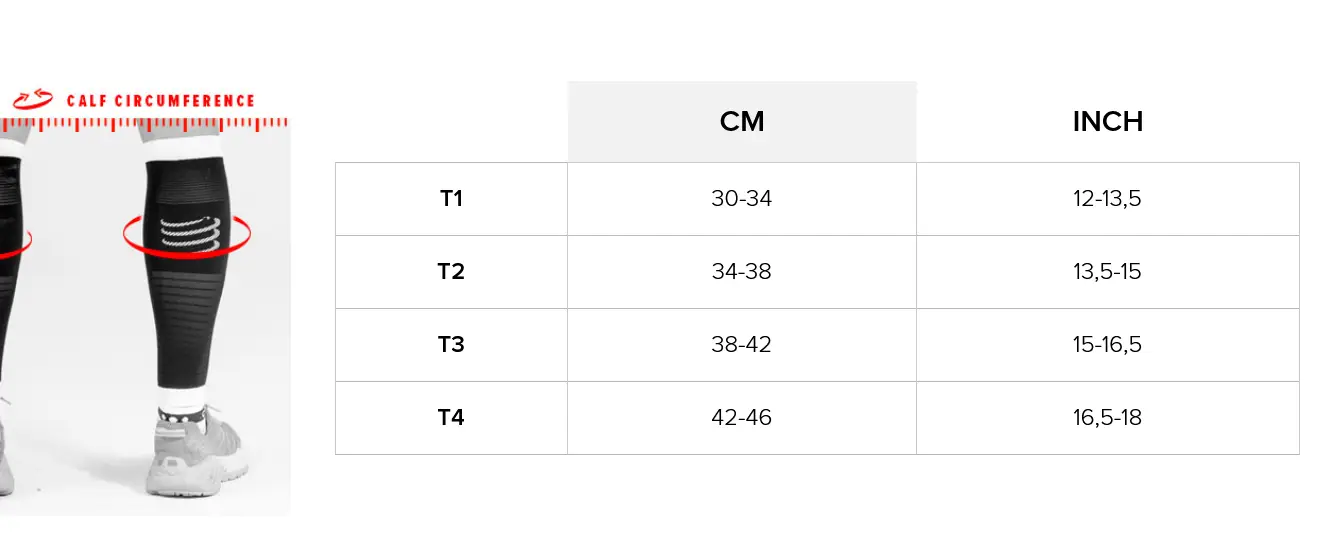
Task: Click the 12-13,5 inch cell
Action: pyautogui.click(x=1108, y=199)
